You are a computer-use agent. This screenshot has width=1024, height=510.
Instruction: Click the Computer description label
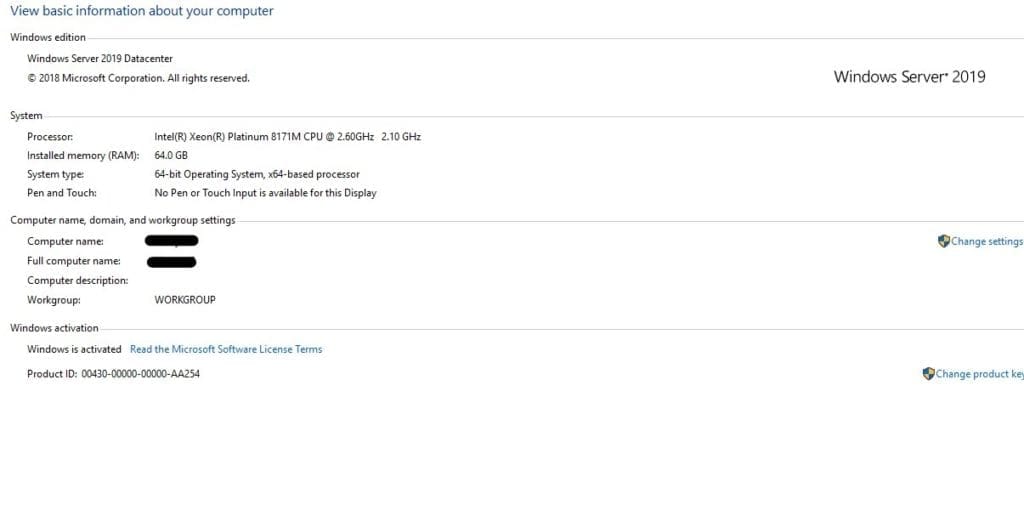(78, 281)
